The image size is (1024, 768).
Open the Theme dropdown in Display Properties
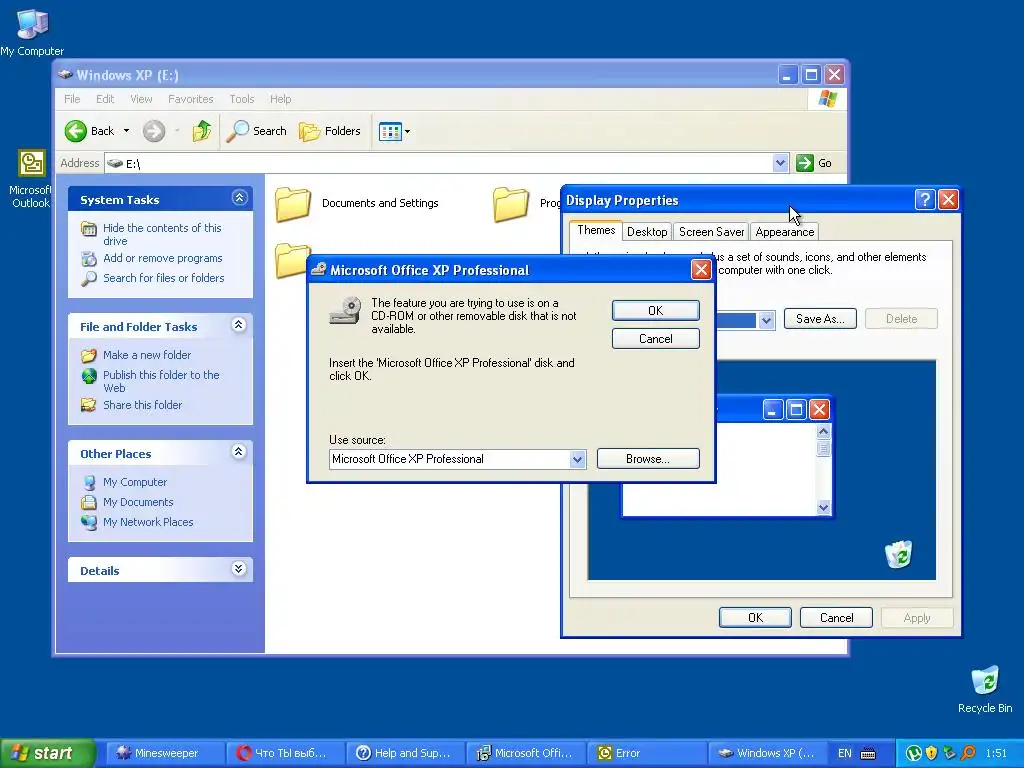pyautogui.click(x=767, y=320)
